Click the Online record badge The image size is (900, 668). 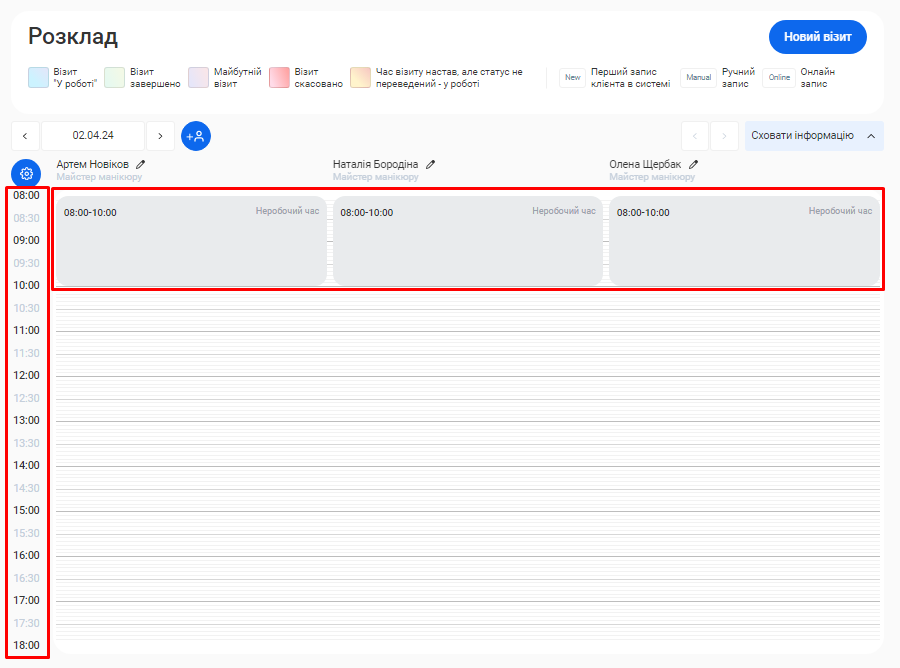tap(779, 78)
